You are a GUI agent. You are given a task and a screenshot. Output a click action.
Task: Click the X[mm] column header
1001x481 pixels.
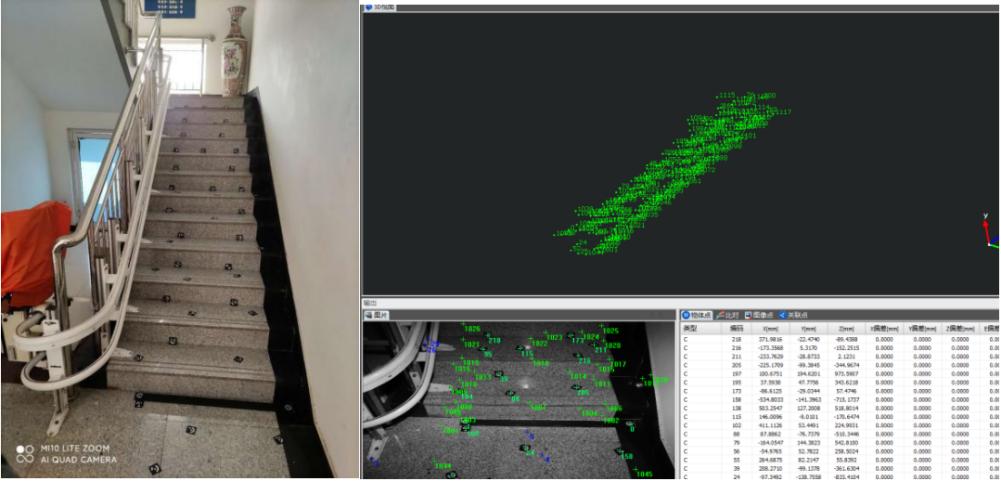(769, 327)
